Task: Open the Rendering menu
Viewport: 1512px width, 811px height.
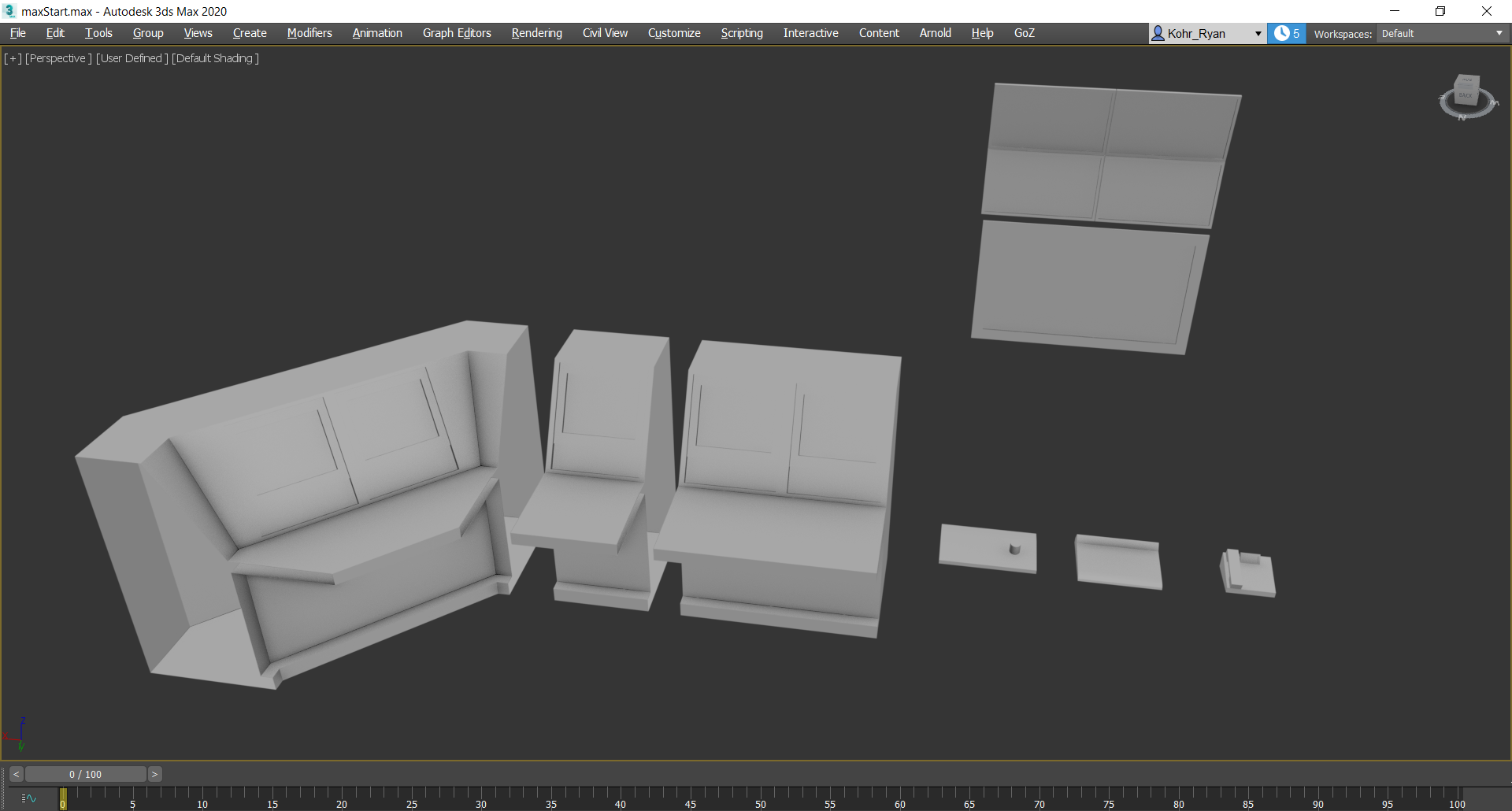Action: click(x=537, y=33)
